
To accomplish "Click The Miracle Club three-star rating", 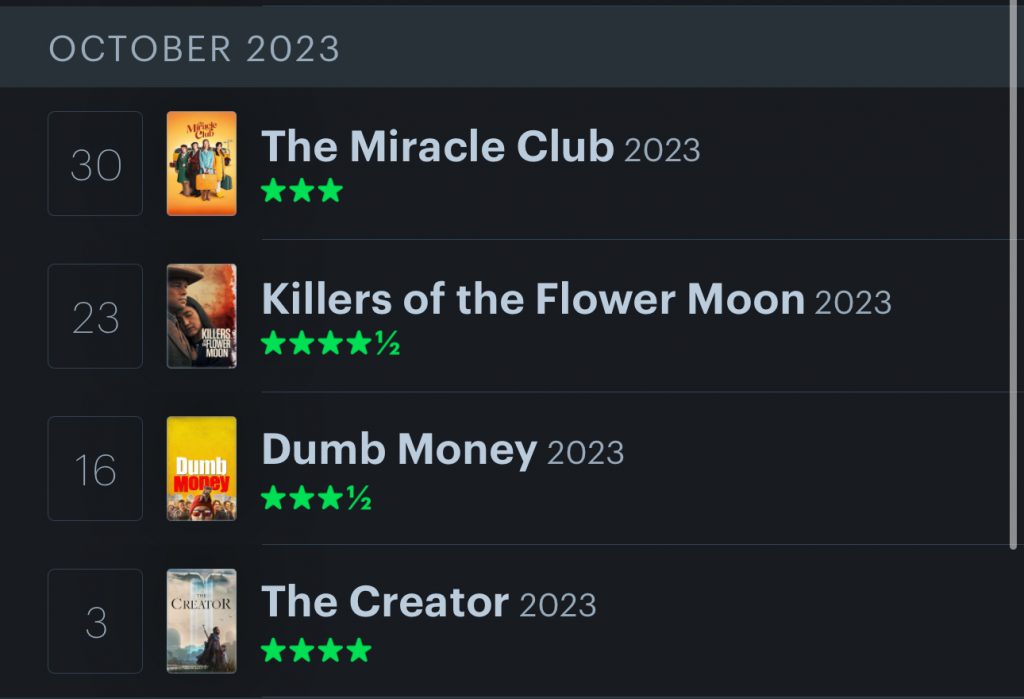I will pyautogui.click(x=302, y=191).
